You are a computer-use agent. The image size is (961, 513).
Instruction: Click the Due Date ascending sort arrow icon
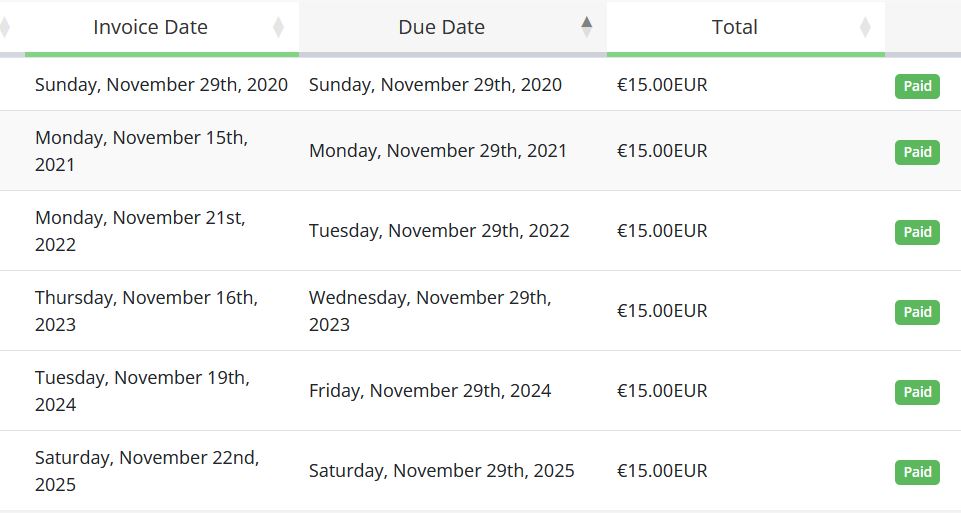tap(587, 23)
